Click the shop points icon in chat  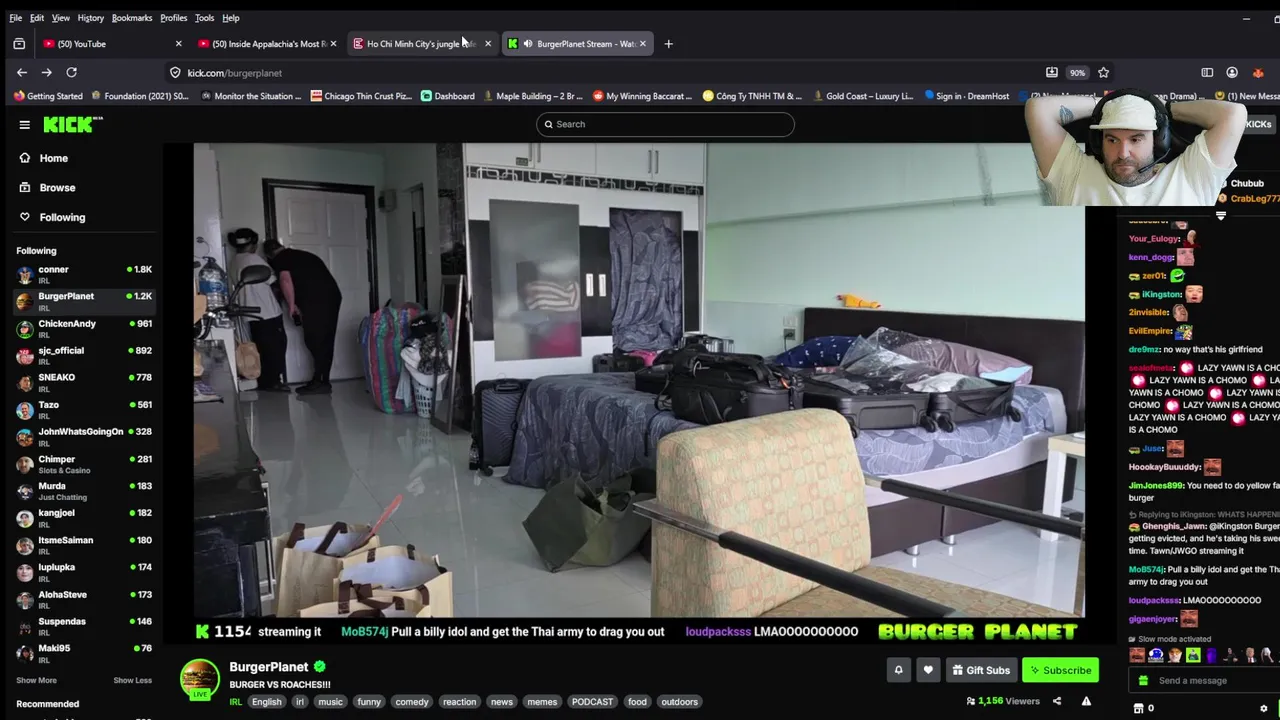tap(1138, 708)
